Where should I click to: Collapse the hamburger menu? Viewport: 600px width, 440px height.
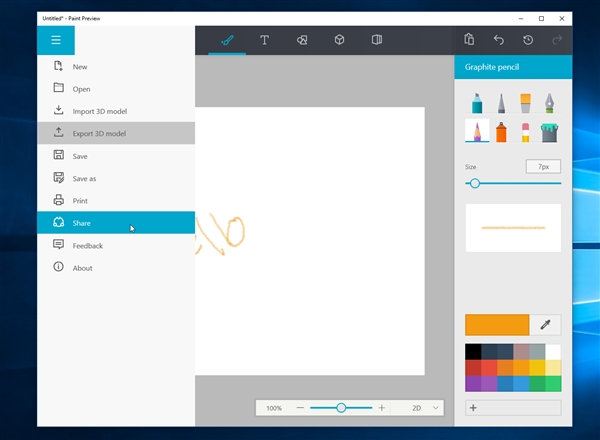56,40
